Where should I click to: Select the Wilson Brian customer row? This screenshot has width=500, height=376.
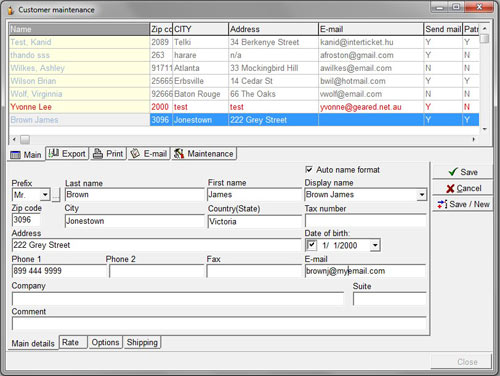[244, 81]
